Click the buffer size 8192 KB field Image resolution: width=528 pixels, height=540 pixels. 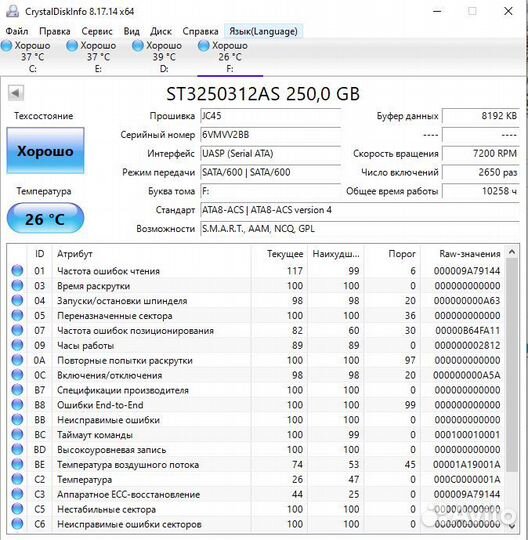(x=481, y=116)
